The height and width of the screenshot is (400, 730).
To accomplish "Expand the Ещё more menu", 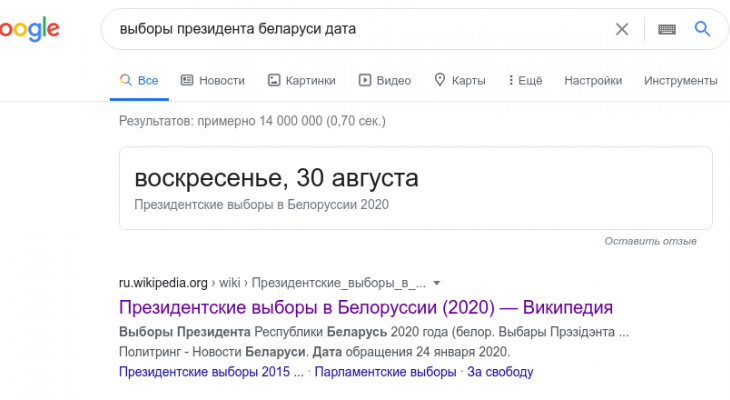I will pos(525,80).
